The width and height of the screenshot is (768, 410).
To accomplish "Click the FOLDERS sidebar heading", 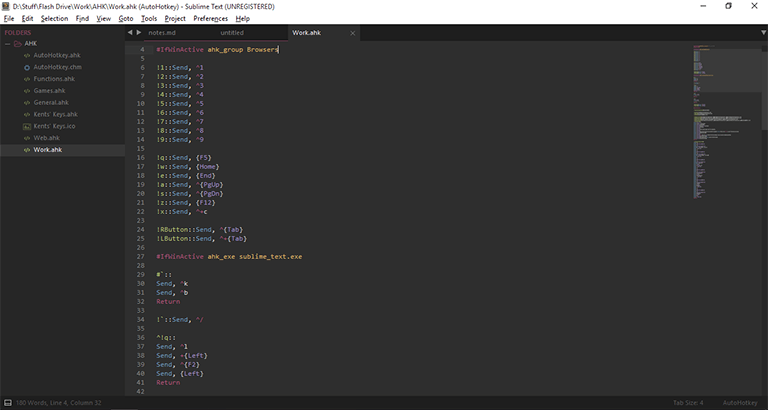I will click(x=18, y=33).
